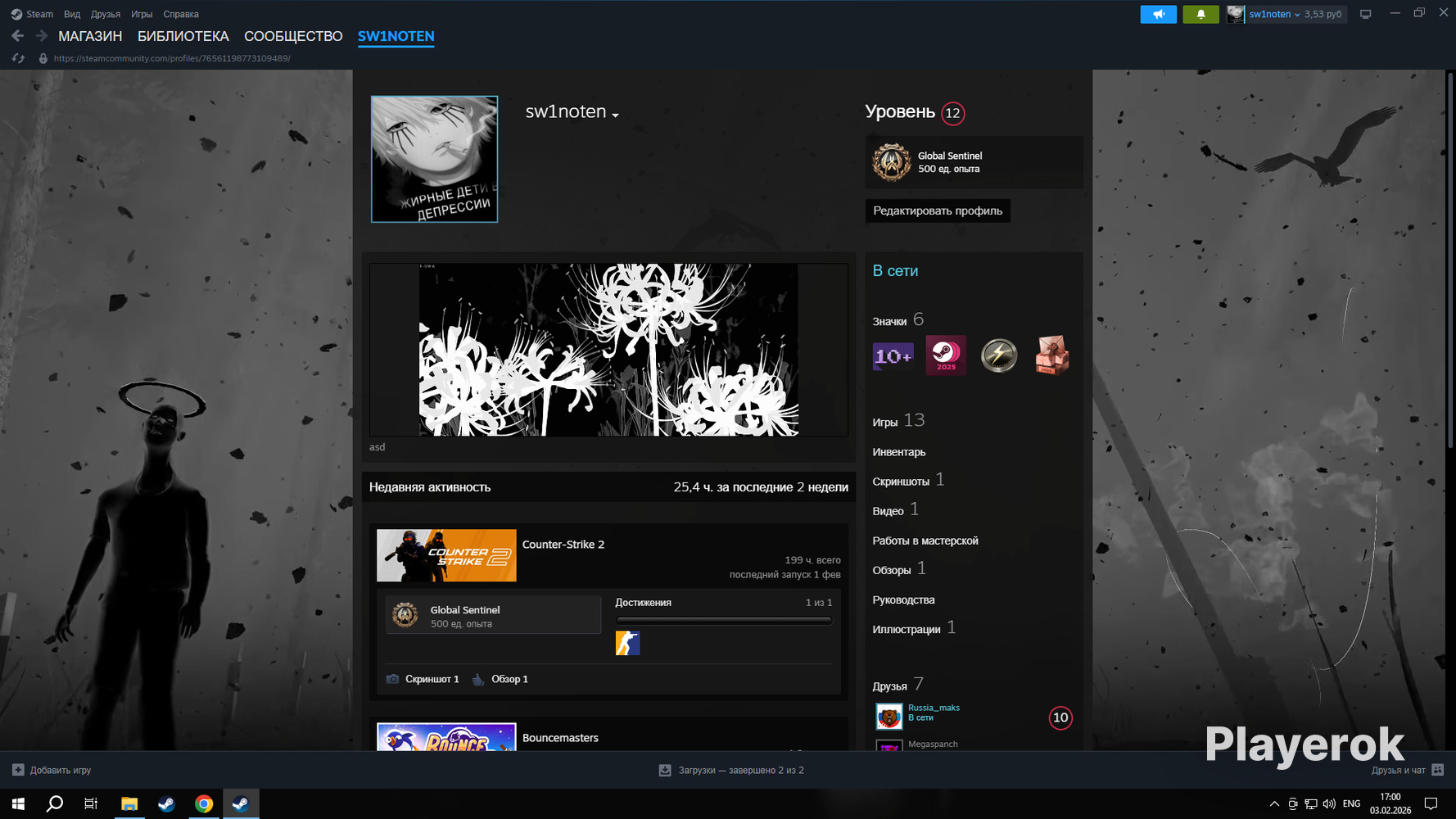This screenshot has width=1456, height=819.
Task: Click the lock icon beside the URL
Action: pos(43,58)
